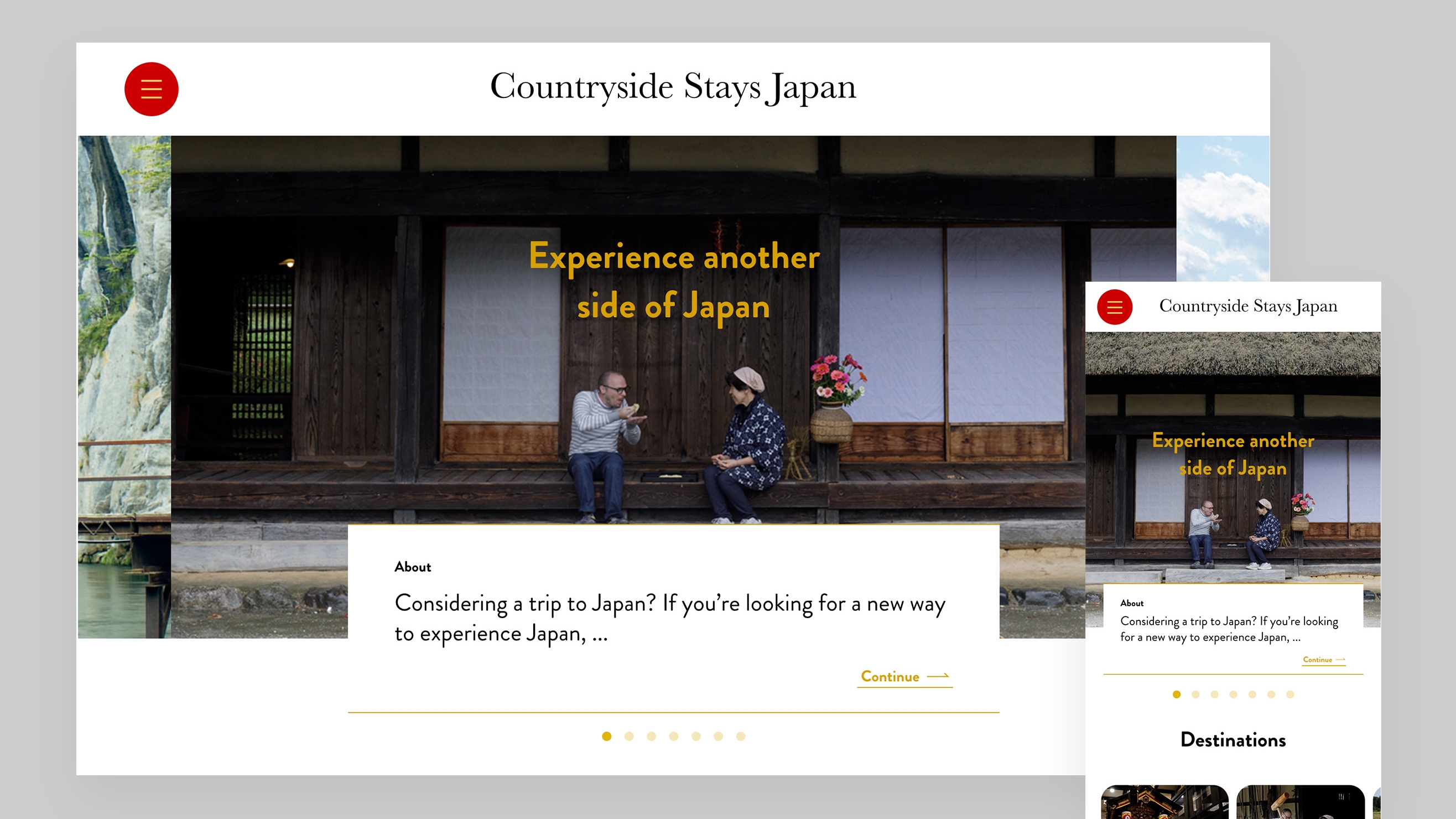Click the About label in mobile card

[1132, 603]
